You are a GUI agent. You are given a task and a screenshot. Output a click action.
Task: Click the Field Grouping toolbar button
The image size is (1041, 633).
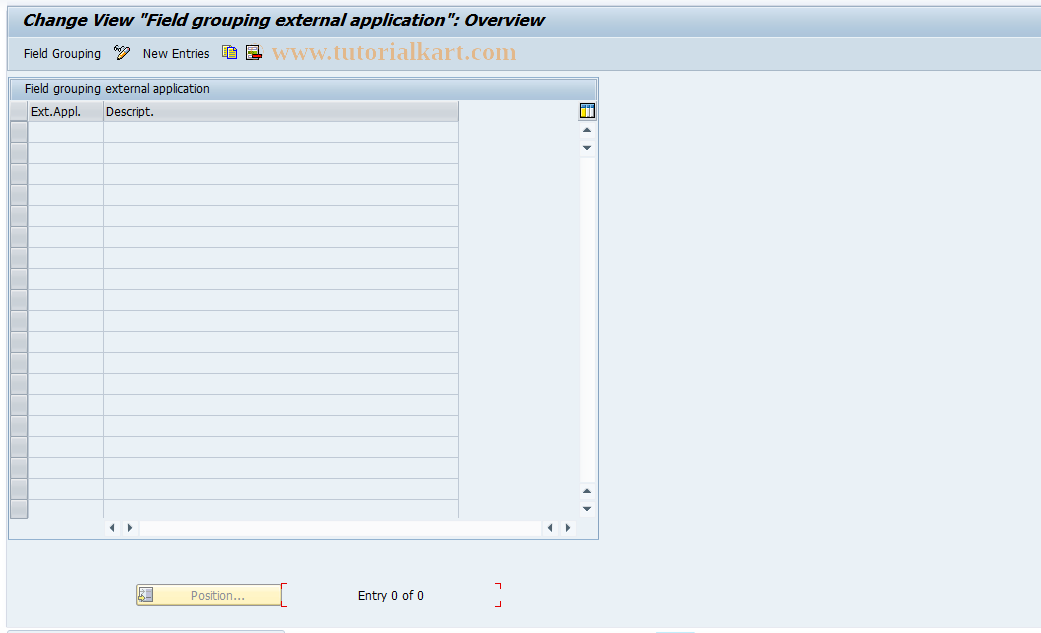pyautogui.click(x=62, y=54)
